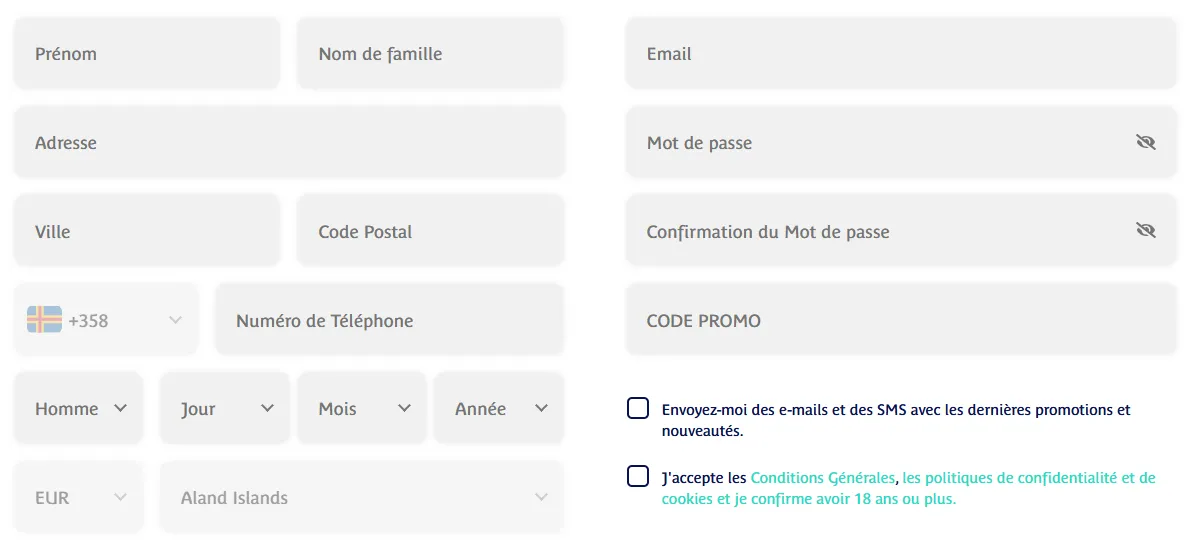The width and height of the screenshot is (1194, 553).
Task: Enable promotional e-mails and SMS checkbox
Action: [x=638, y=408]
